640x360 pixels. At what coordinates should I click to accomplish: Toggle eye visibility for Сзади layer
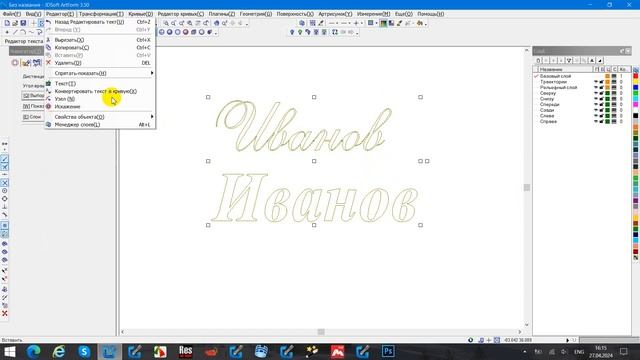tap(596, 110)
